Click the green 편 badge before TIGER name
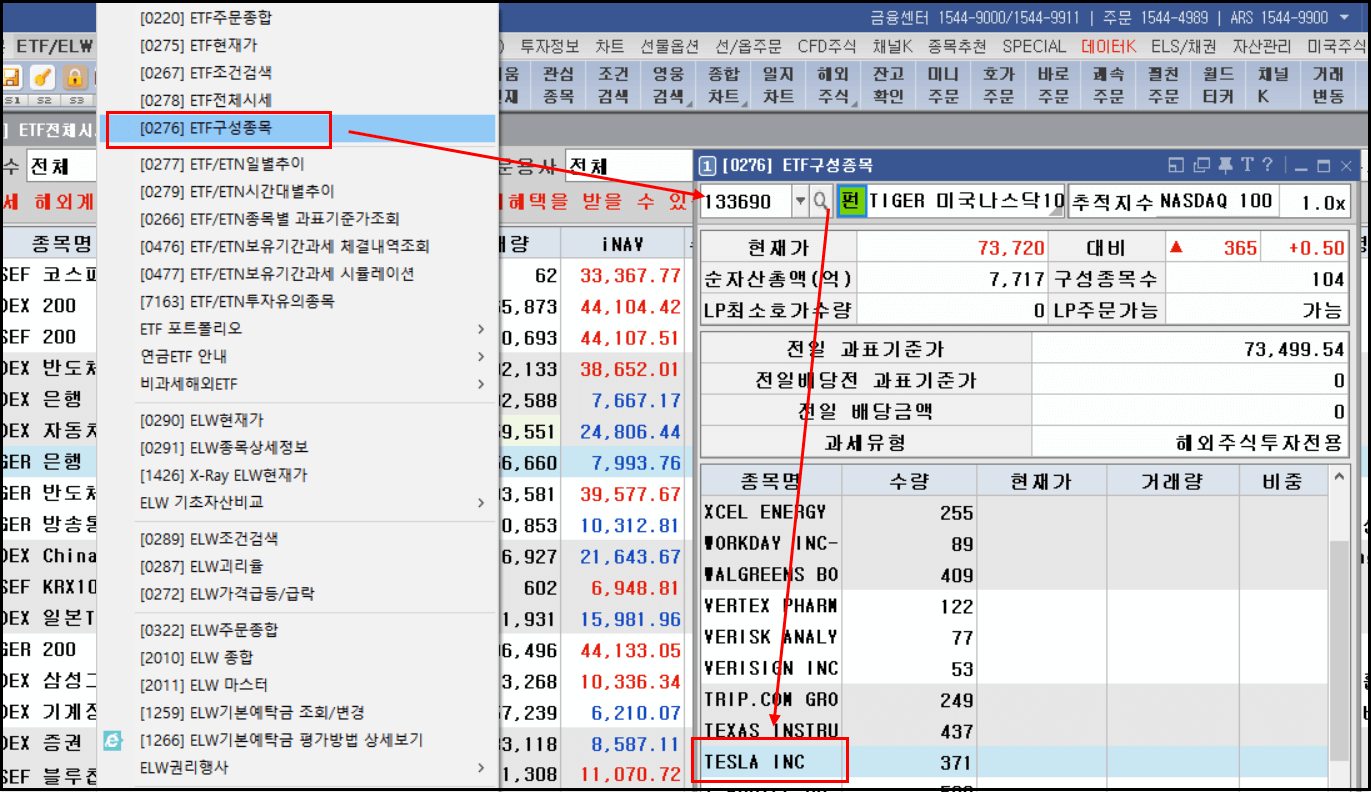Viewport: 1371px width, 792px height. (851, 200)
